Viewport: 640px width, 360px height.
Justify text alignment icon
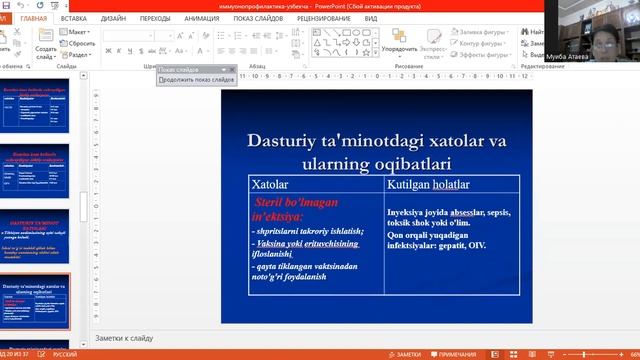pyautogui.click(x=253, y=51)
